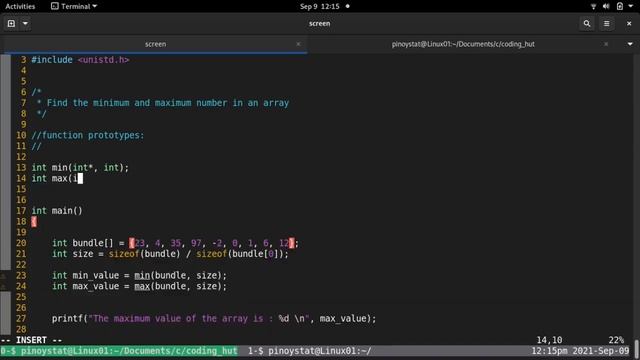The image size is (640, 360).
Task: Select screen window 1 pinoystat@Linux01:~/
Action: coord(310,351)
